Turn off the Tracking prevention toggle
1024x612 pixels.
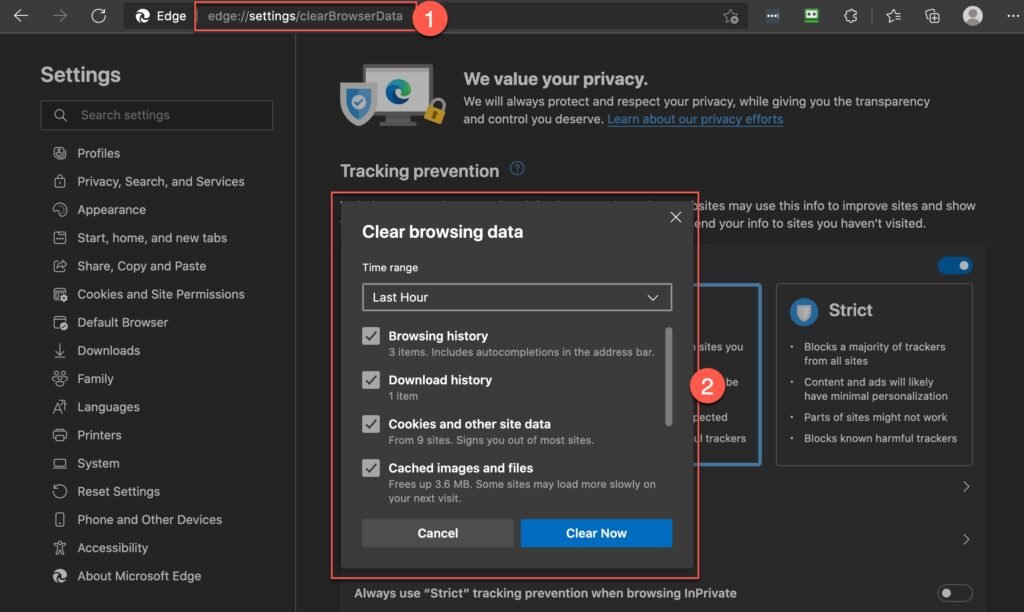coord(955,265)
